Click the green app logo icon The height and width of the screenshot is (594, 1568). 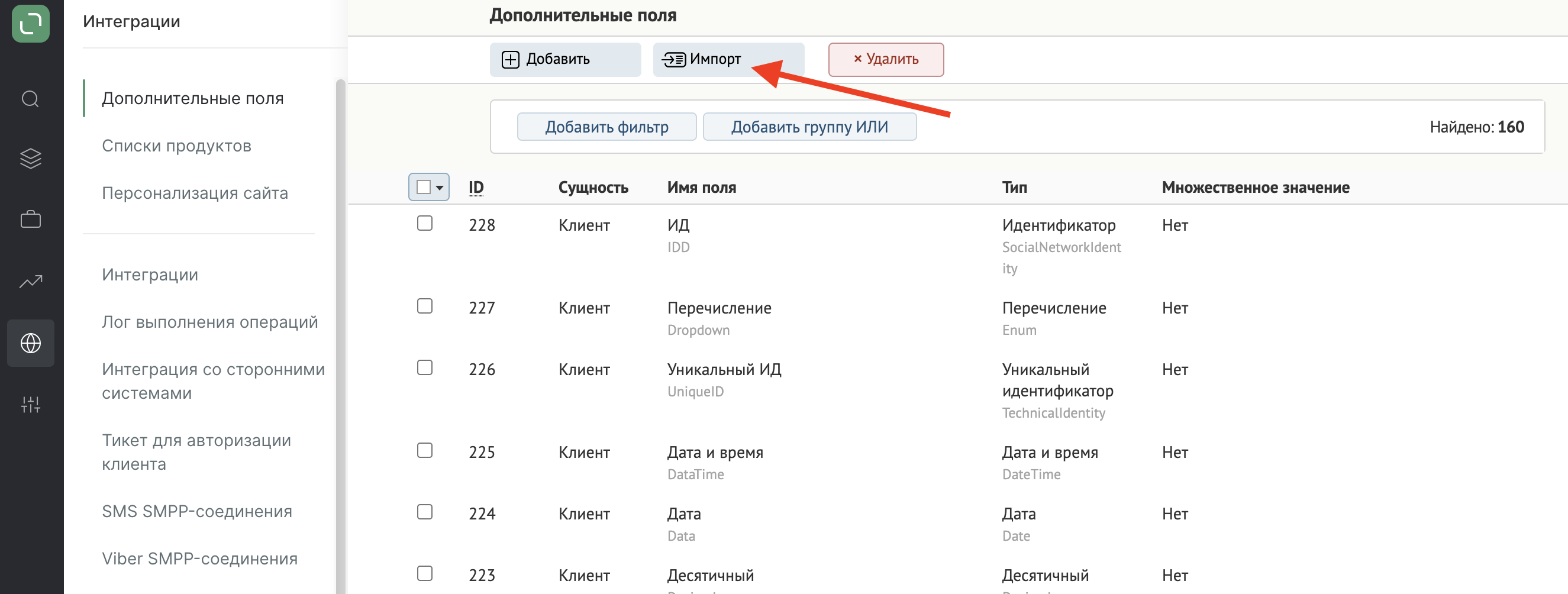30,24
